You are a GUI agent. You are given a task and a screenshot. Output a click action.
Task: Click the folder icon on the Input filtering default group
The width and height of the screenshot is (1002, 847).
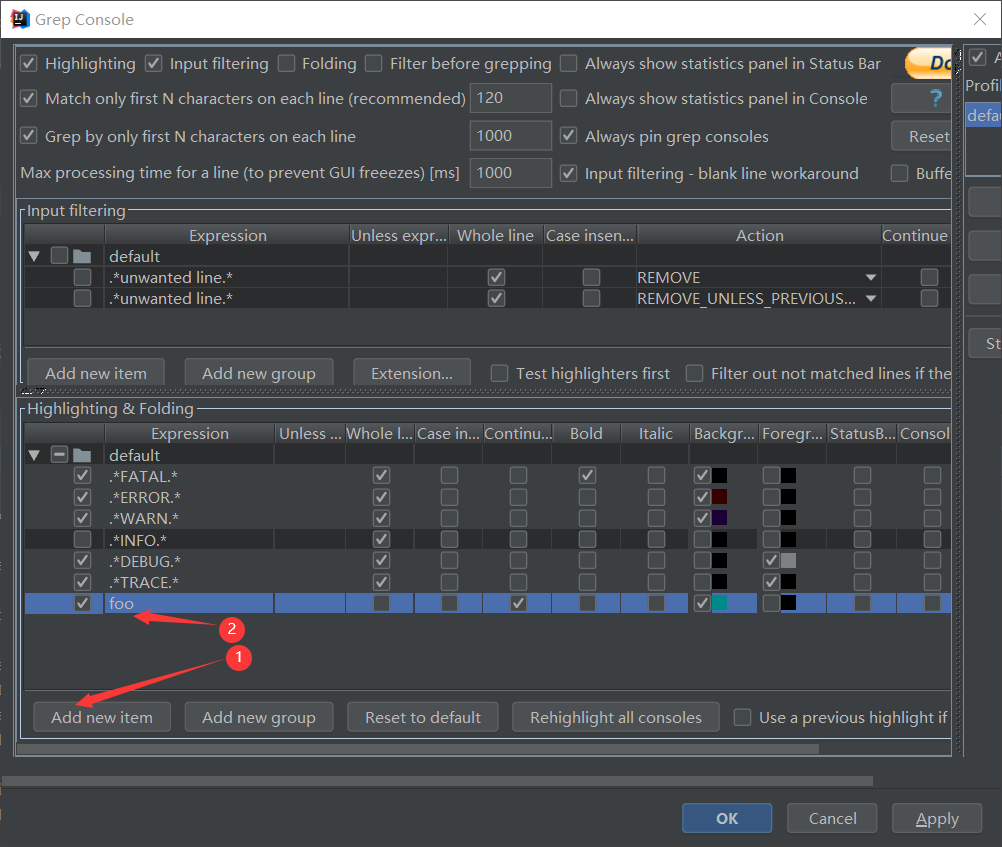(x=82, y=256)
